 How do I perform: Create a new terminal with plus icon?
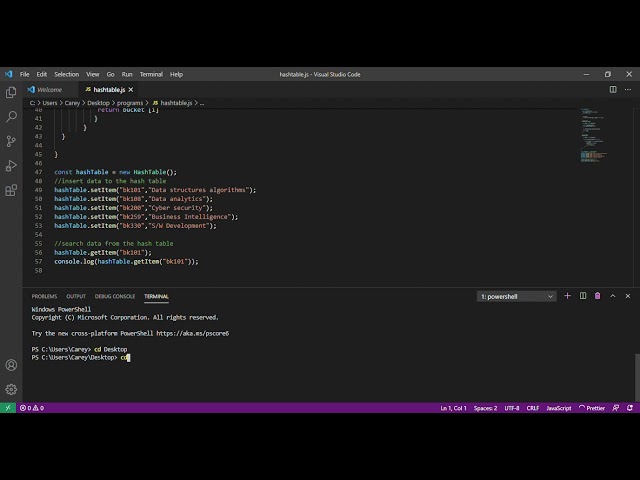567,296
